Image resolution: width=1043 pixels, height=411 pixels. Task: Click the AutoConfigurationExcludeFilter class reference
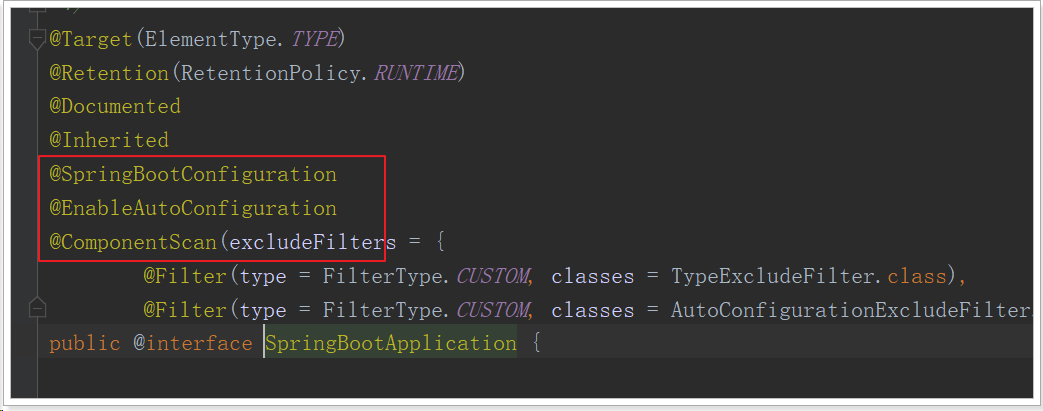850,310
